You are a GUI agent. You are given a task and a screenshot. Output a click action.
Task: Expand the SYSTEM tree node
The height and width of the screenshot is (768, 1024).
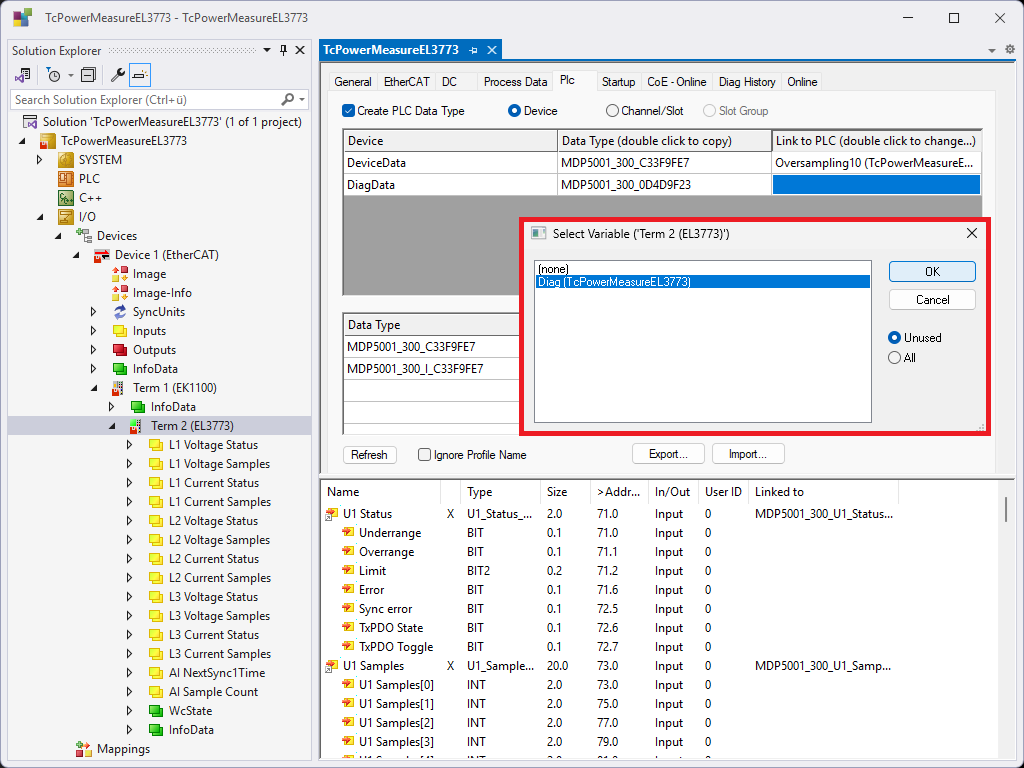pos(40,160)
